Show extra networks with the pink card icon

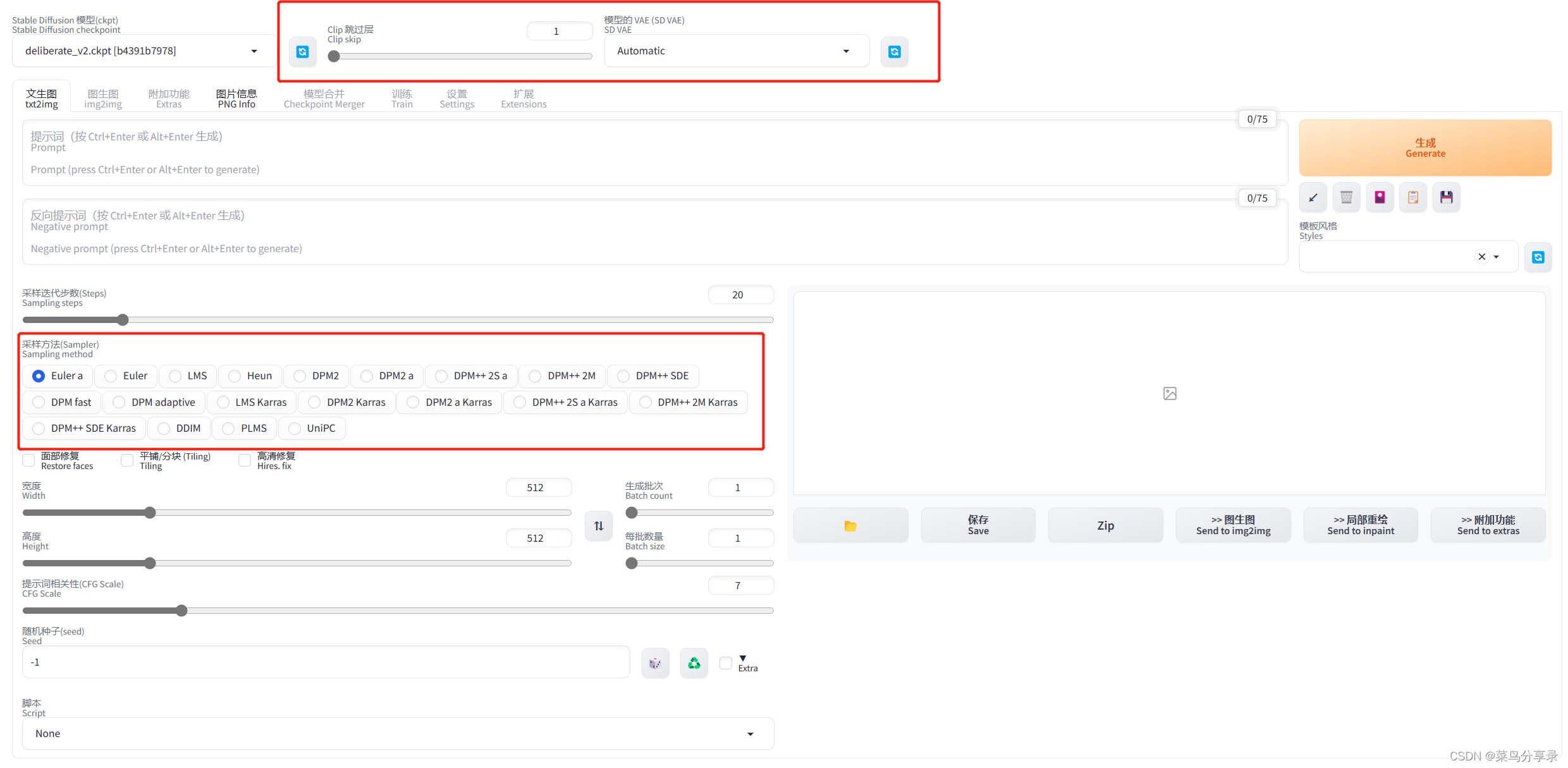point(1380,197)
